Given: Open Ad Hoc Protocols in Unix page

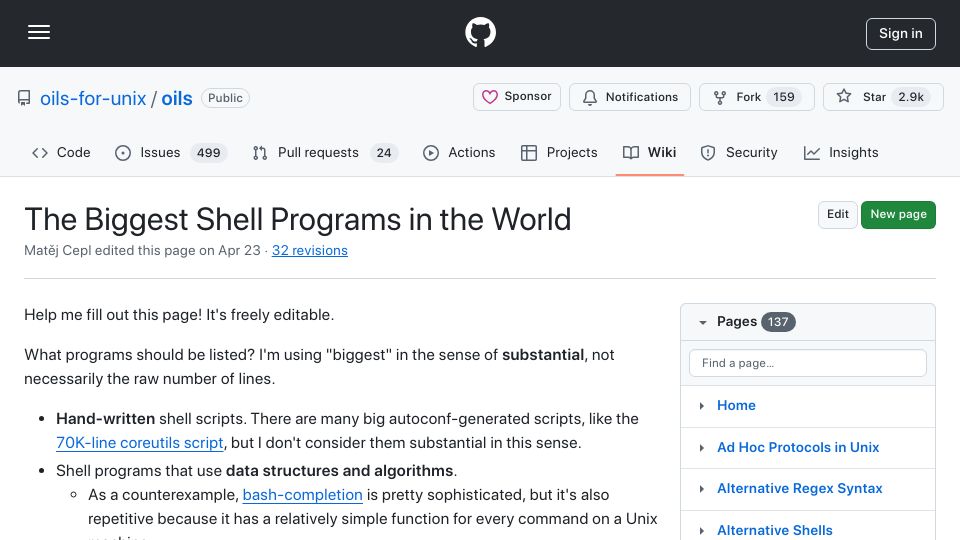Looking at the screenshot, I should click(x=798, y=448).
